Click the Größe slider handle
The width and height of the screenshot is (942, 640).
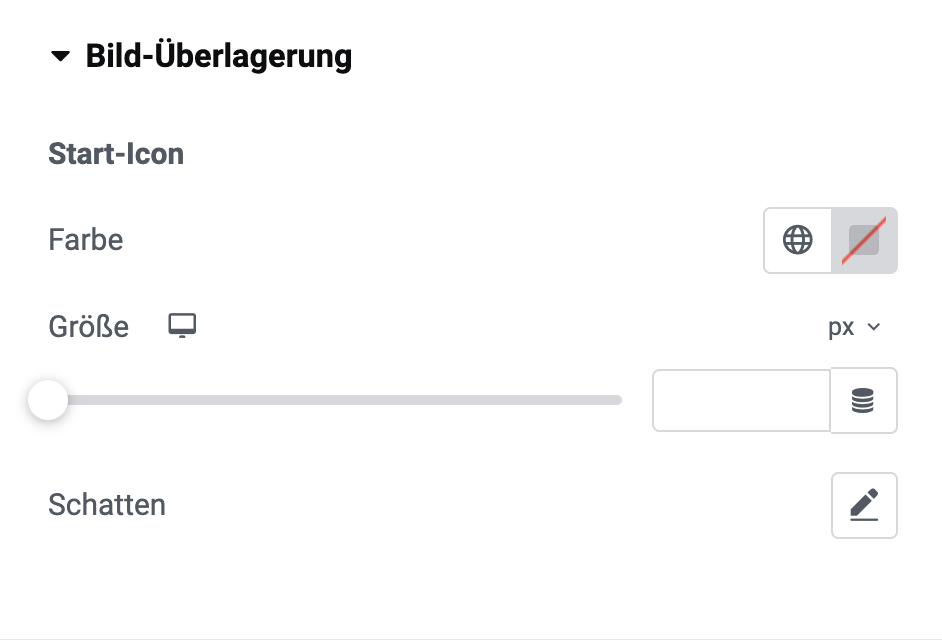(x=48, y=400)
